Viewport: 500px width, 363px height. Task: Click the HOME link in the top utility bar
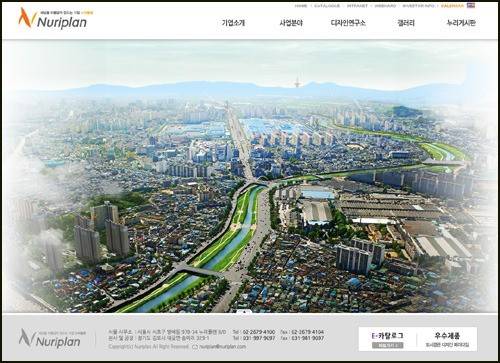click(x=301, y=6)
